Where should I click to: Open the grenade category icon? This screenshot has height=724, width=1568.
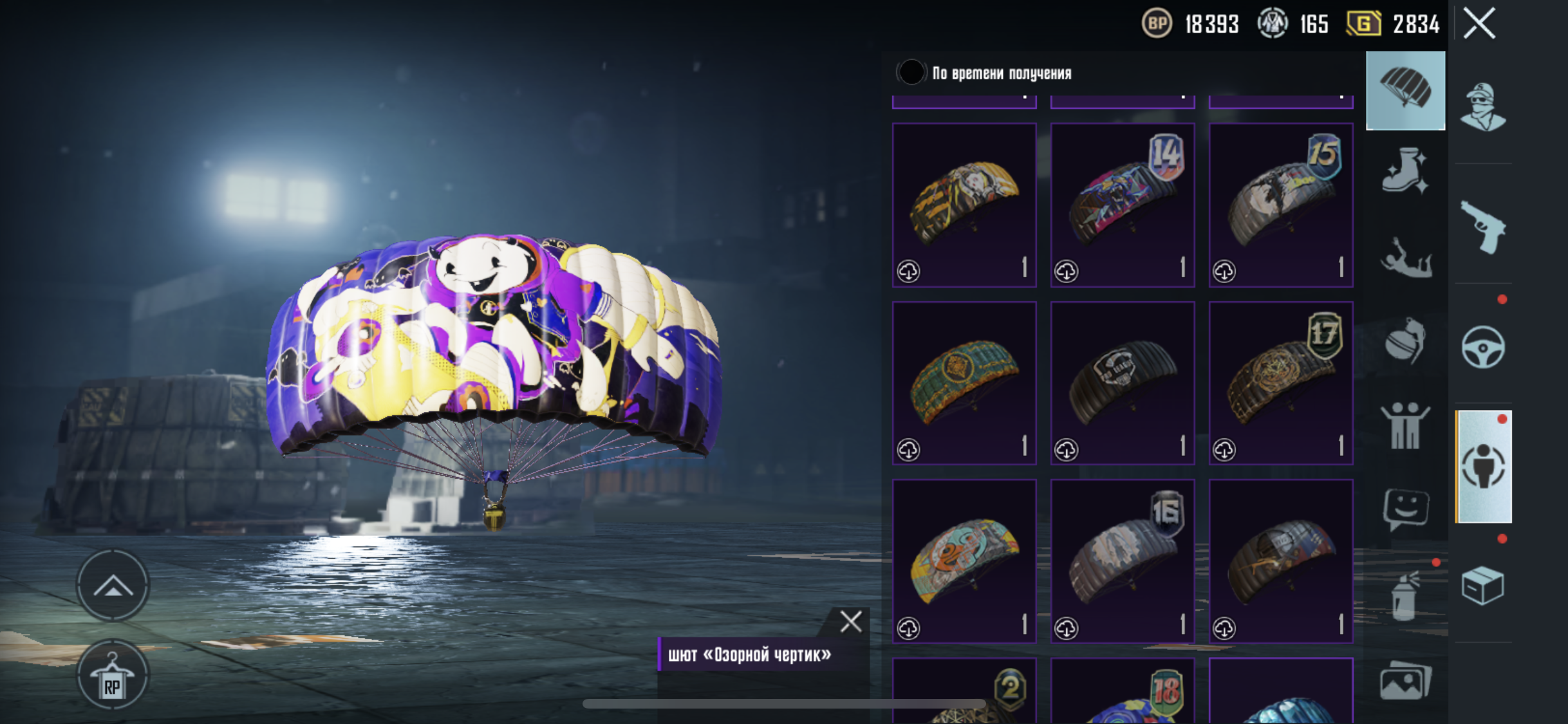1405,340
